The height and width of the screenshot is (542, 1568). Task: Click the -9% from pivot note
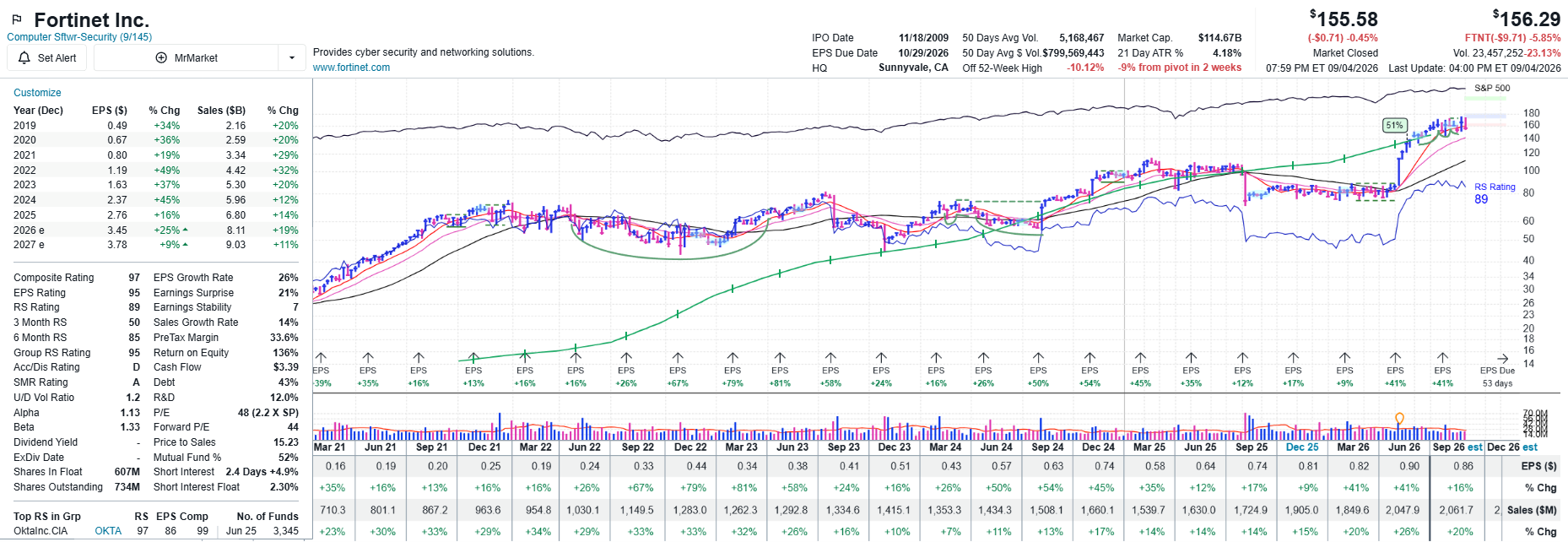click(1180, 68)
